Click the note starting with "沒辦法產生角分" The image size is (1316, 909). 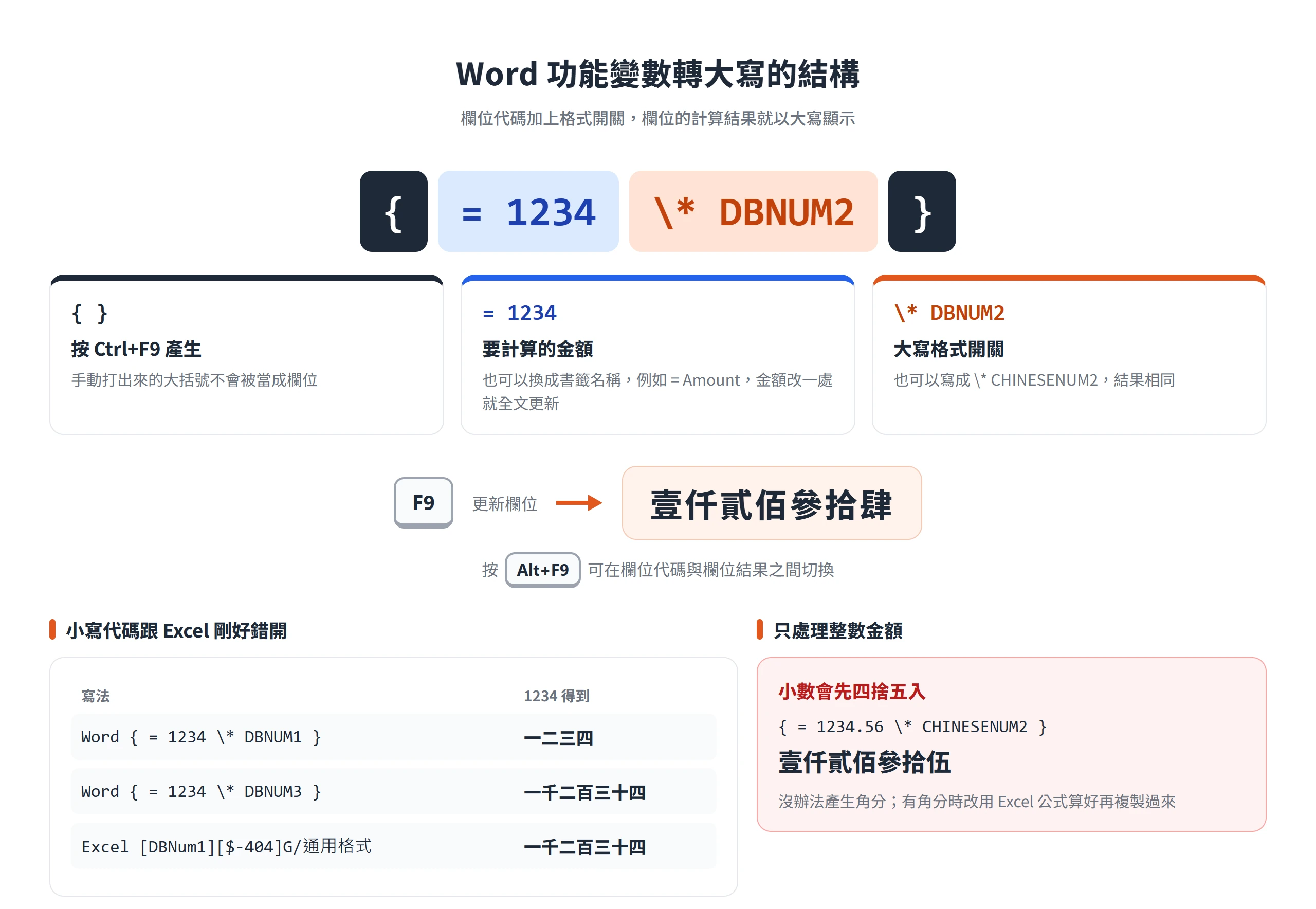pyautogui.click(x=977, y=802)
